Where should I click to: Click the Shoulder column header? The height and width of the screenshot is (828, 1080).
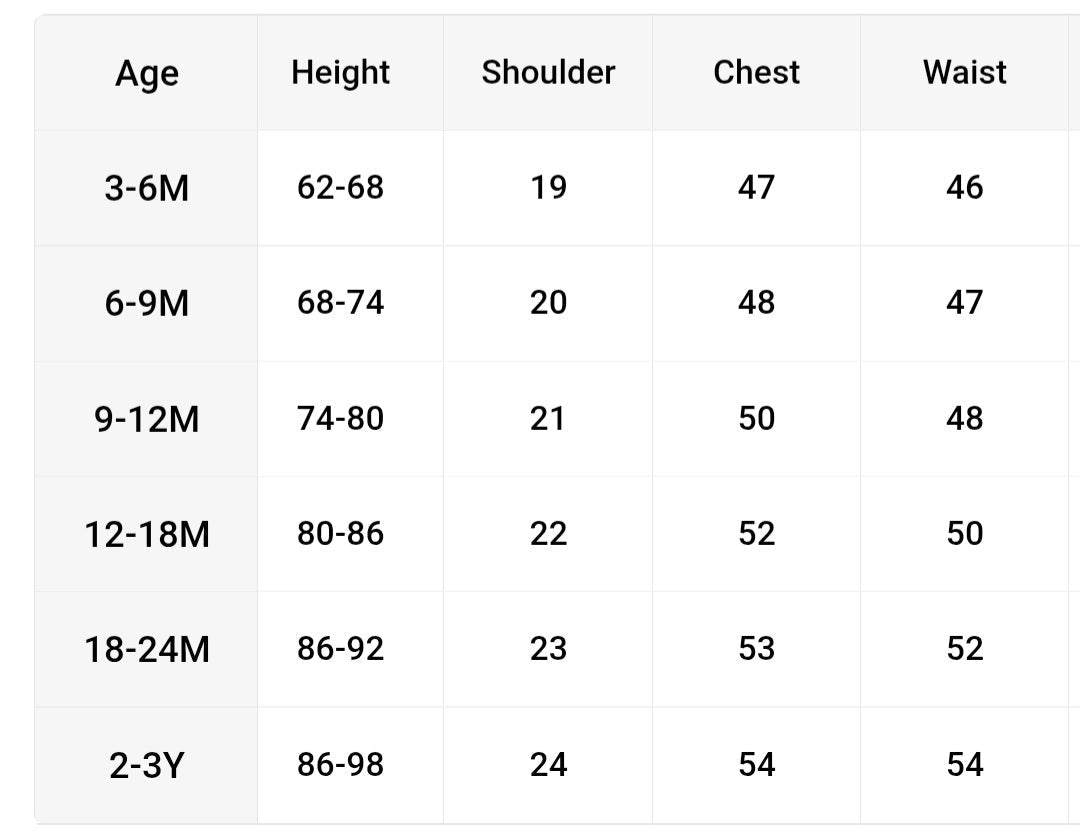pyautogui.click(x=548, y=72)
